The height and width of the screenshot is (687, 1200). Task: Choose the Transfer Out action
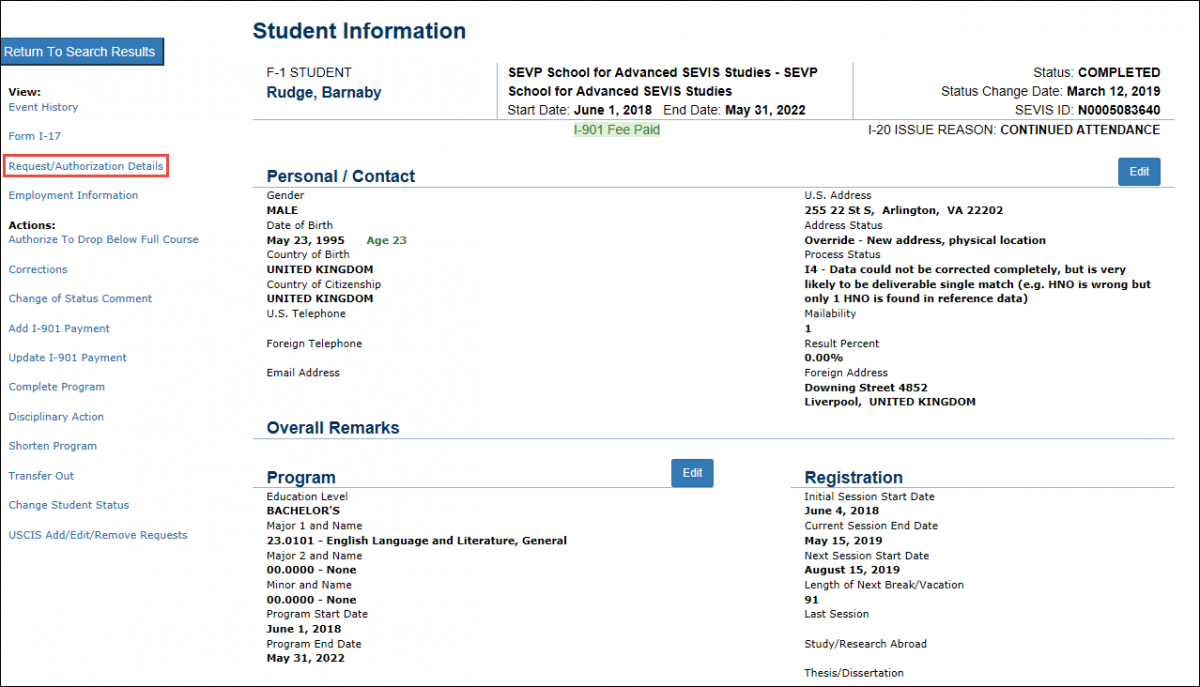click(x=41, y=476)
